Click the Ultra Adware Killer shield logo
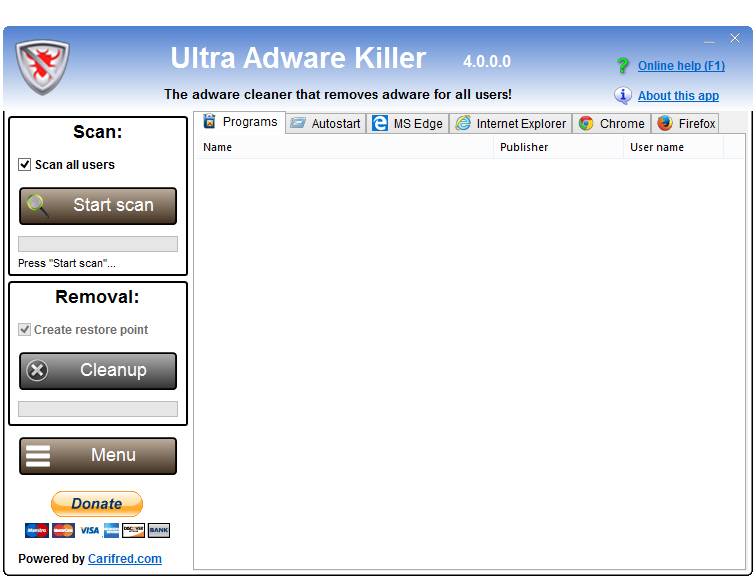 [x=42, y=67]
